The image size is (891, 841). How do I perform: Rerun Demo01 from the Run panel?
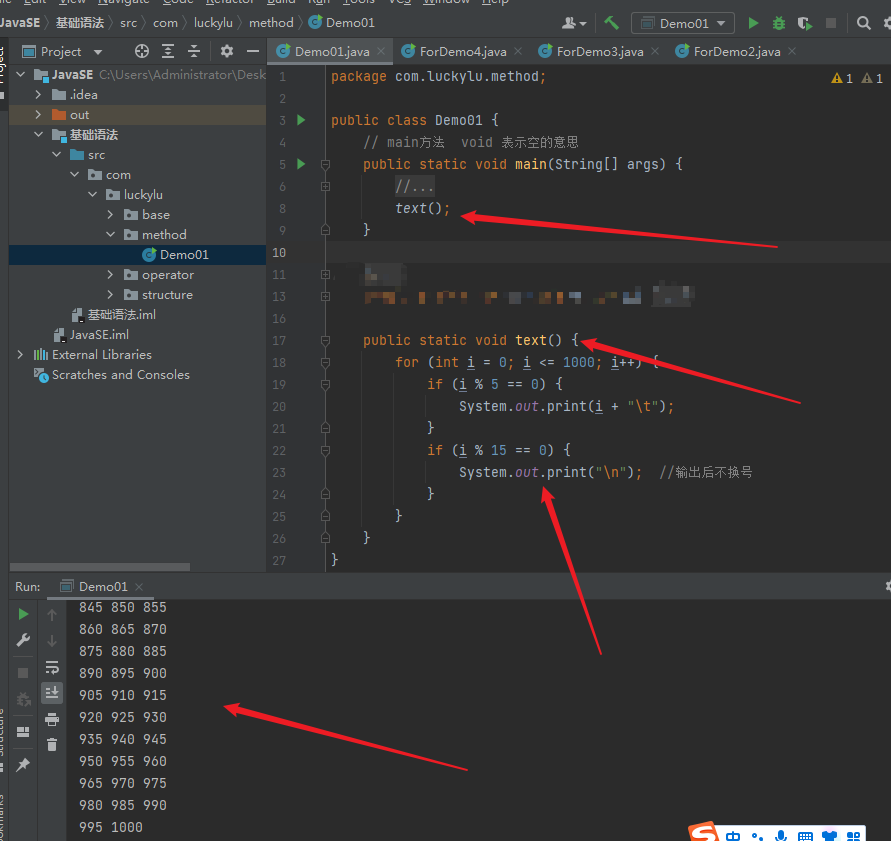pos(23,614)
